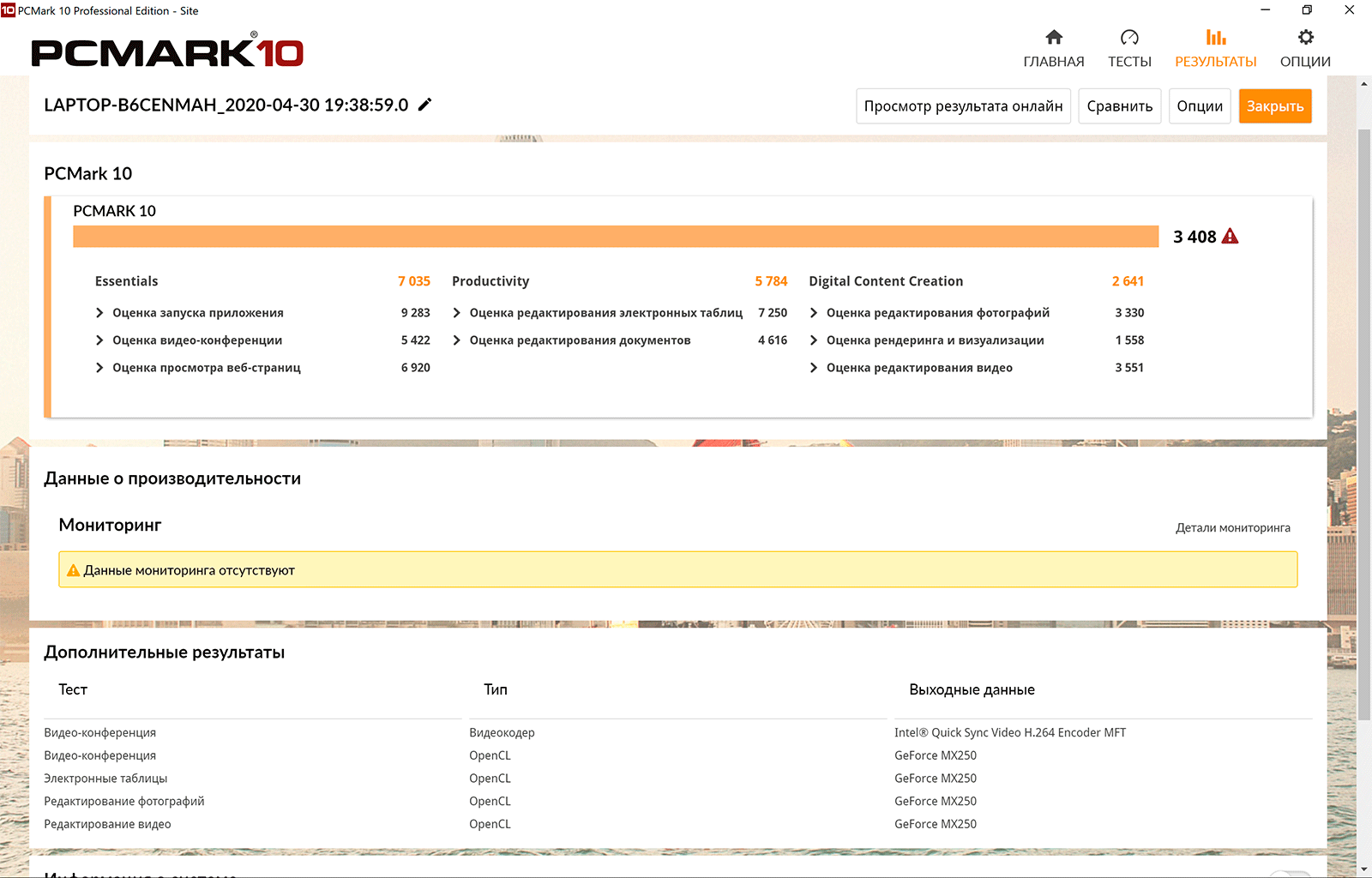Open the gauge icon for ТЕСТЫ
The height and width of the screenshot is (878, 1372).
[1129, 37]
